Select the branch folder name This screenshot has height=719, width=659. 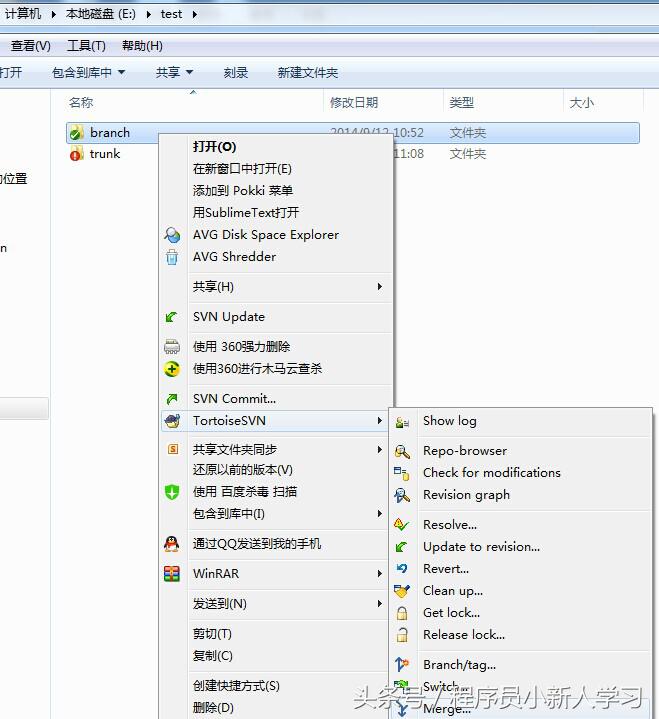point(110,133)
